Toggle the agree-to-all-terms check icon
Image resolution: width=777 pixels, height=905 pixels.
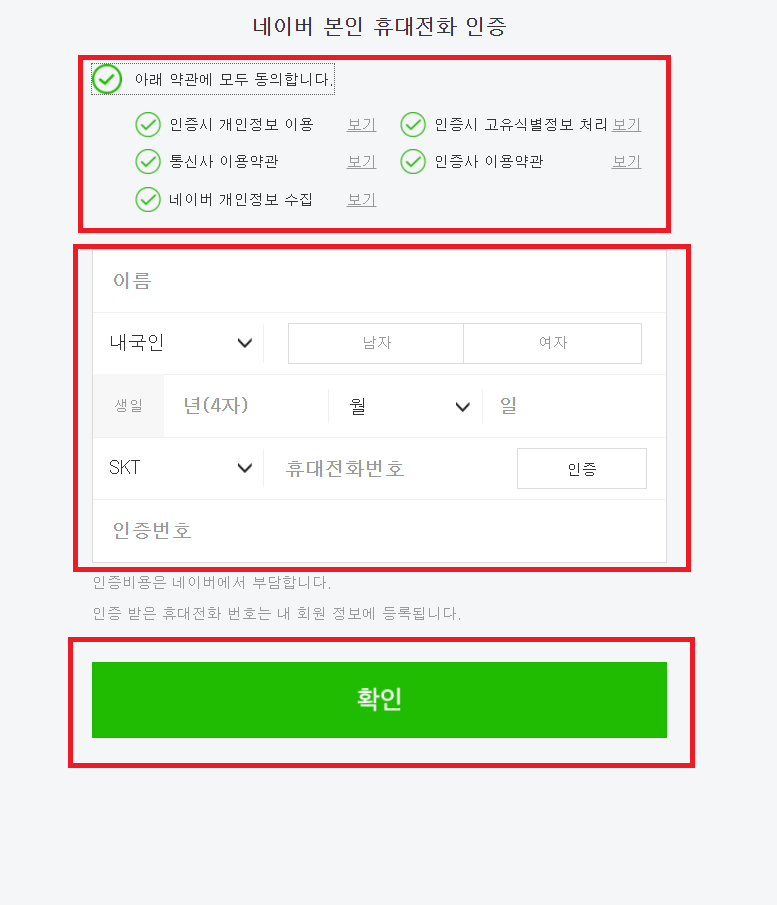[107, 79]
